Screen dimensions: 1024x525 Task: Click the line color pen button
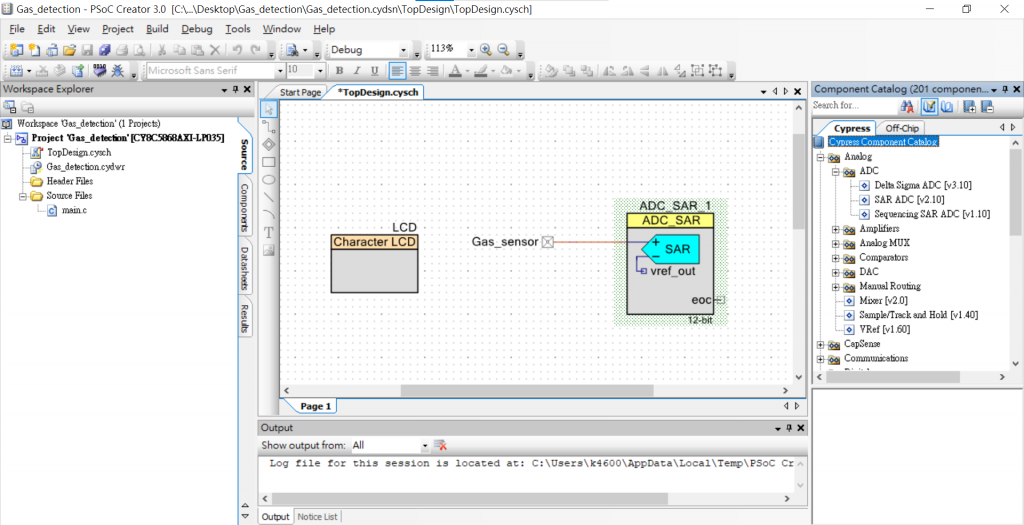[481, 71]
